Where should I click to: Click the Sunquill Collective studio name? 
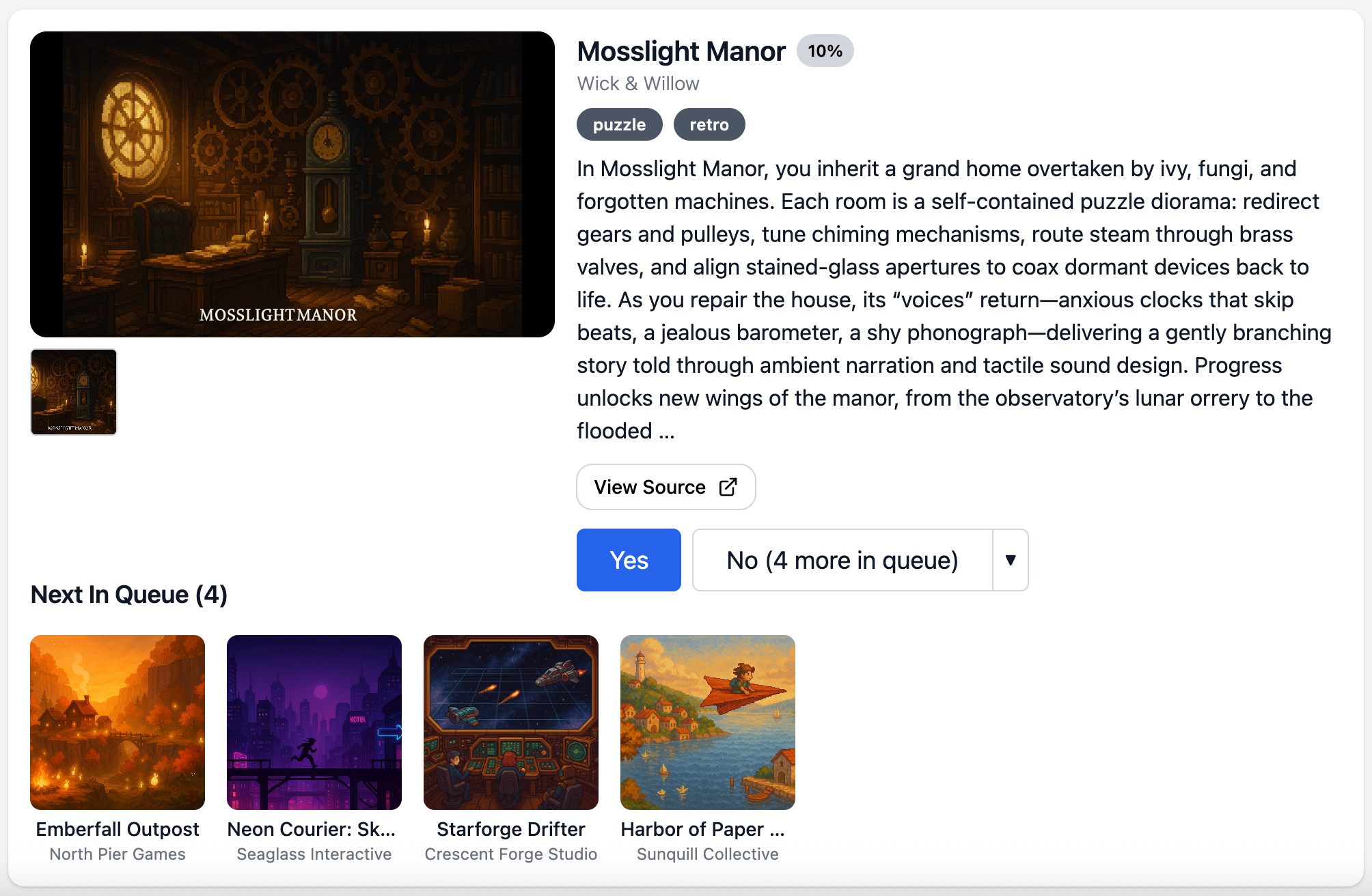tap(708, 854)
